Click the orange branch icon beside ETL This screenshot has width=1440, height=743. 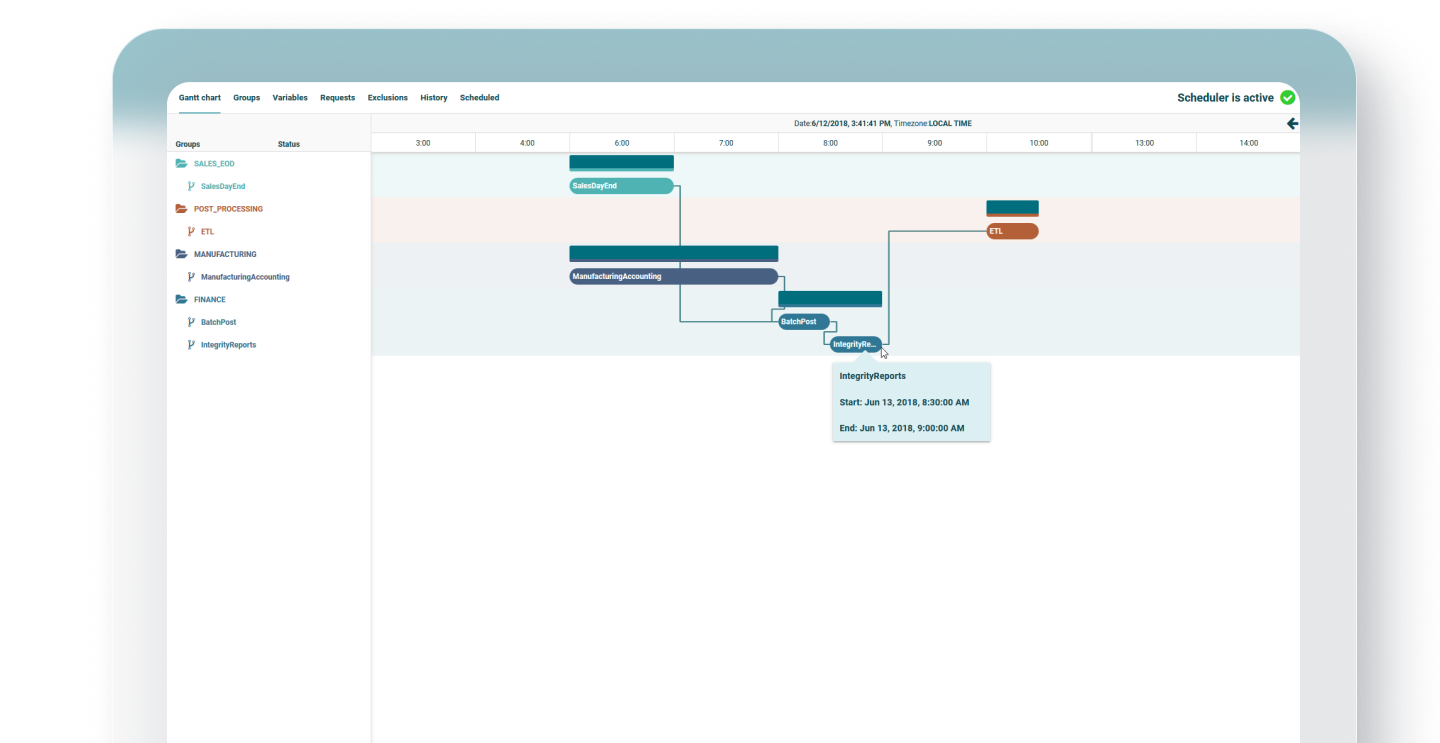[x=191, y=231]
